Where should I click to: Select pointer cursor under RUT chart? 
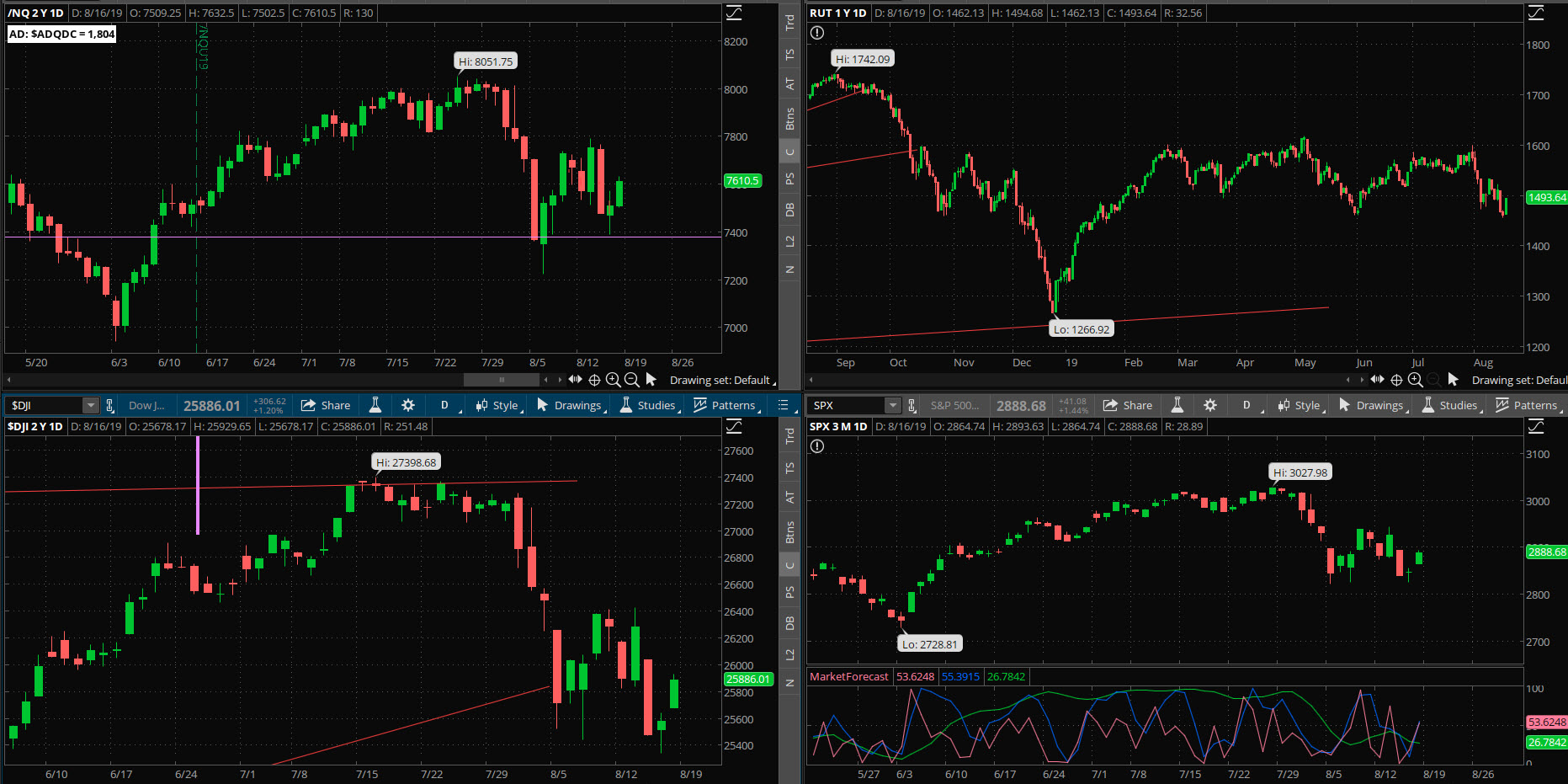tap(1453, 380)
